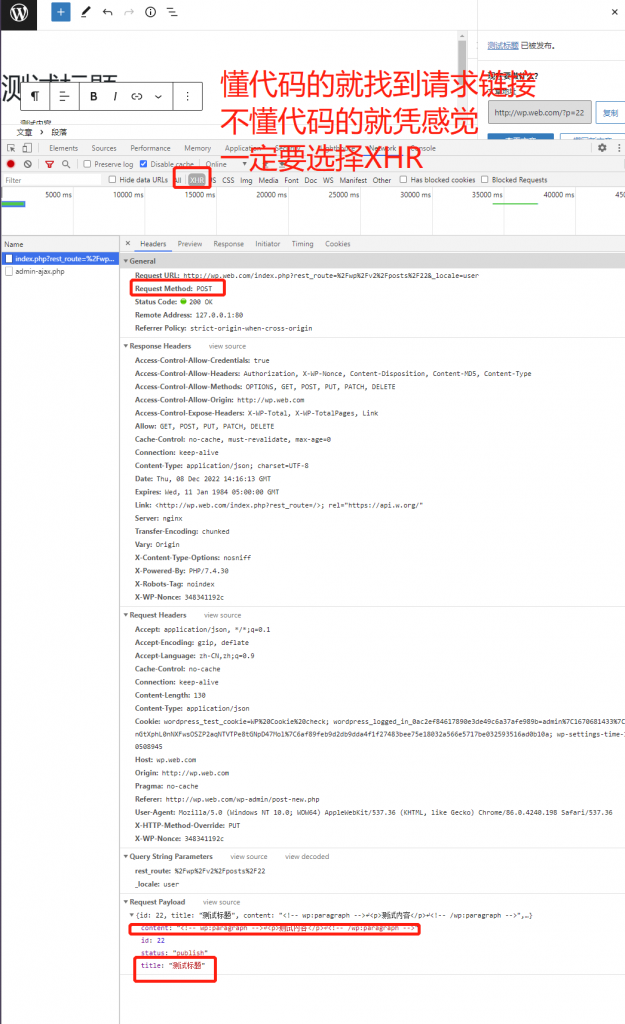Open DevTools three-dot customize menu
The width and height of the screenshot is (625, 1024).
[x=618, y=148]
